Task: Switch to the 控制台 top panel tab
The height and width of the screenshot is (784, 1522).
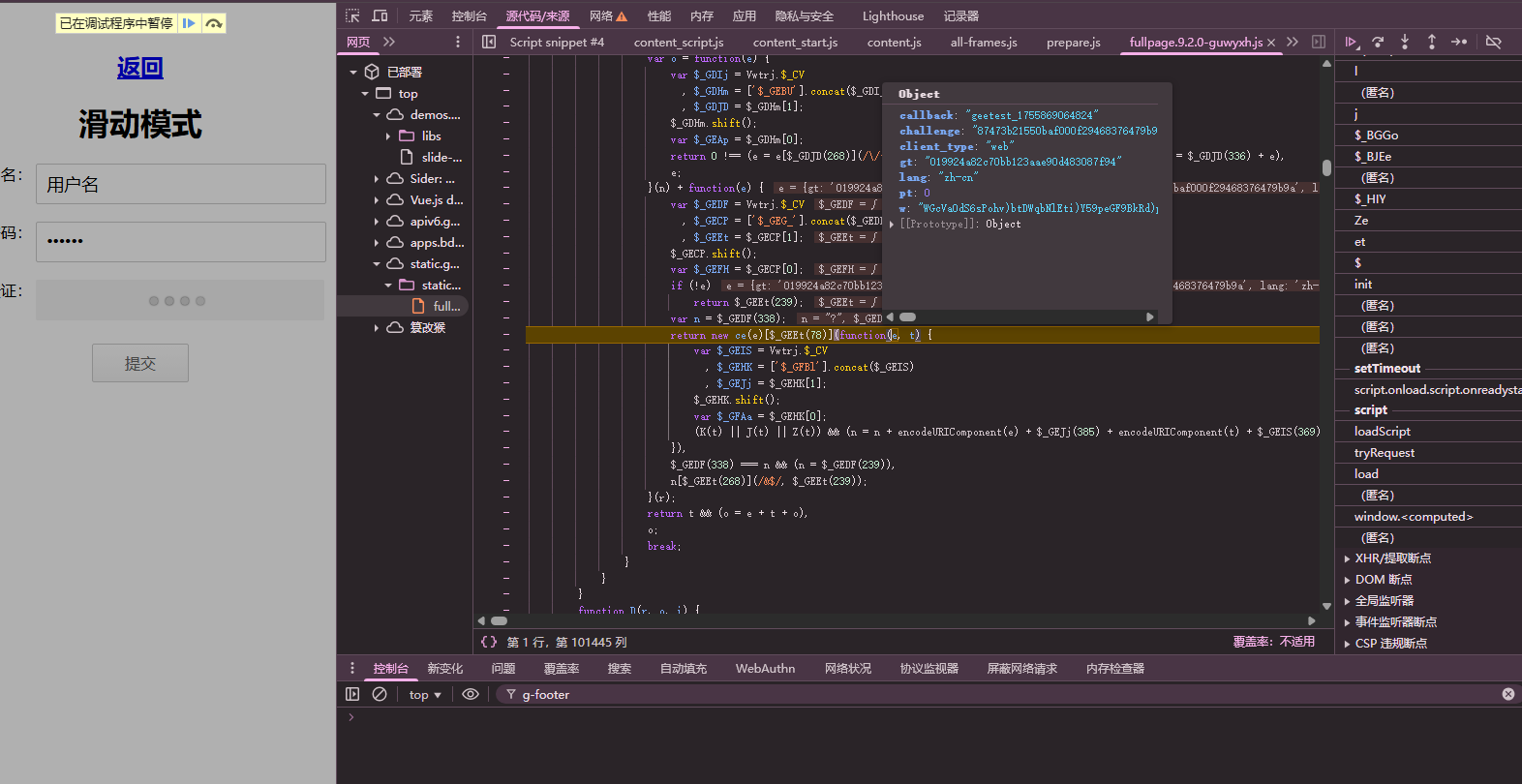Action: (470, 16)
